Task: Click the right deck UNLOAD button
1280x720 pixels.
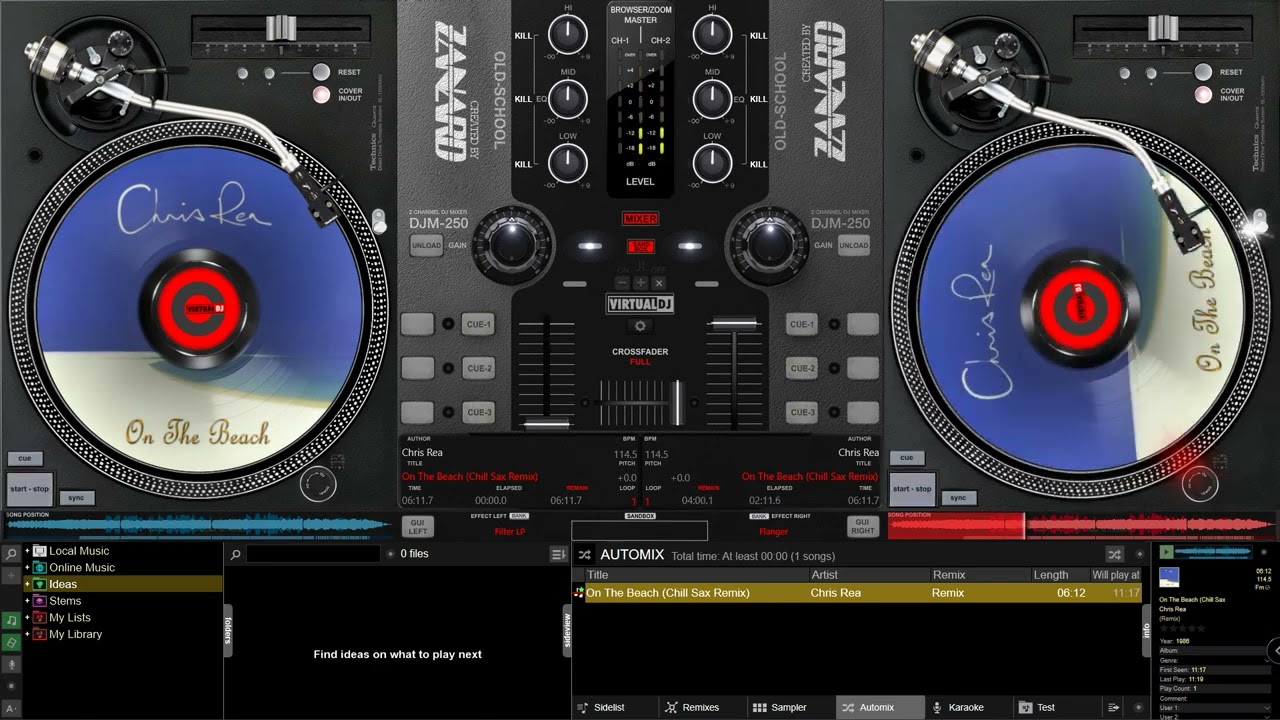Action: [854, 246]
